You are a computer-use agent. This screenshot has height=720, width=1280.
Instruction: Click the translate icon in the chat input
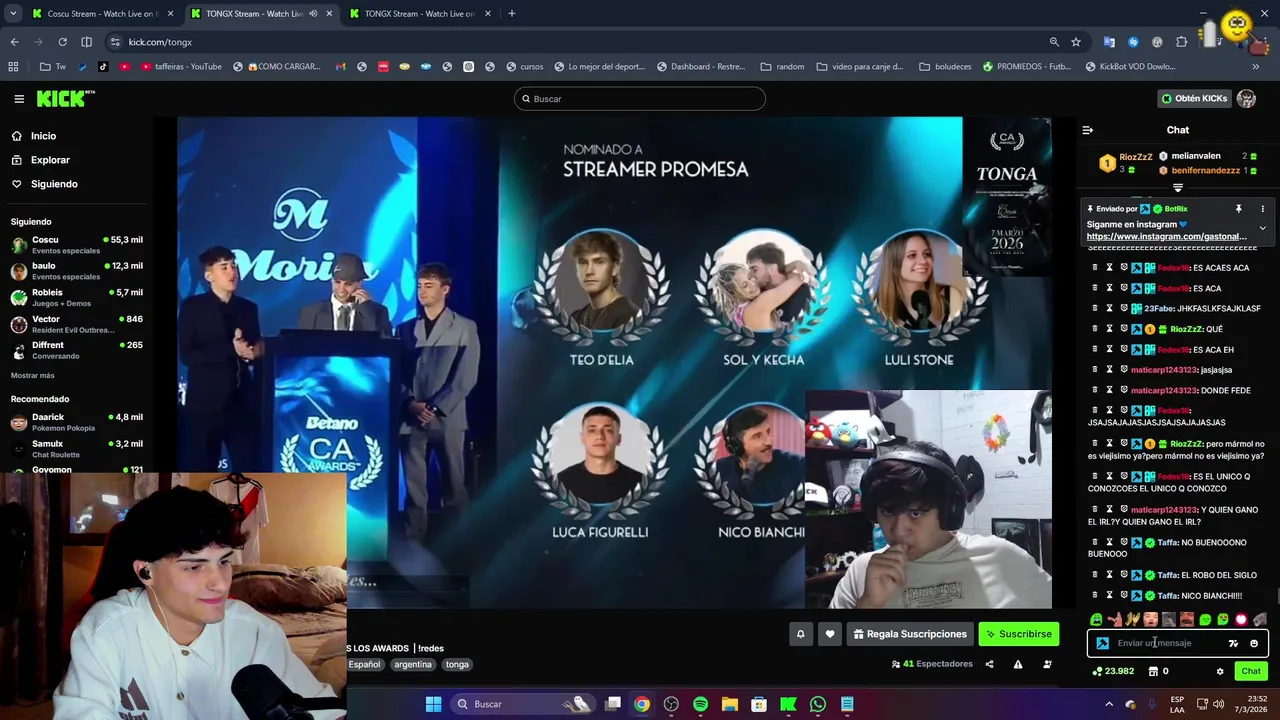1233,643
